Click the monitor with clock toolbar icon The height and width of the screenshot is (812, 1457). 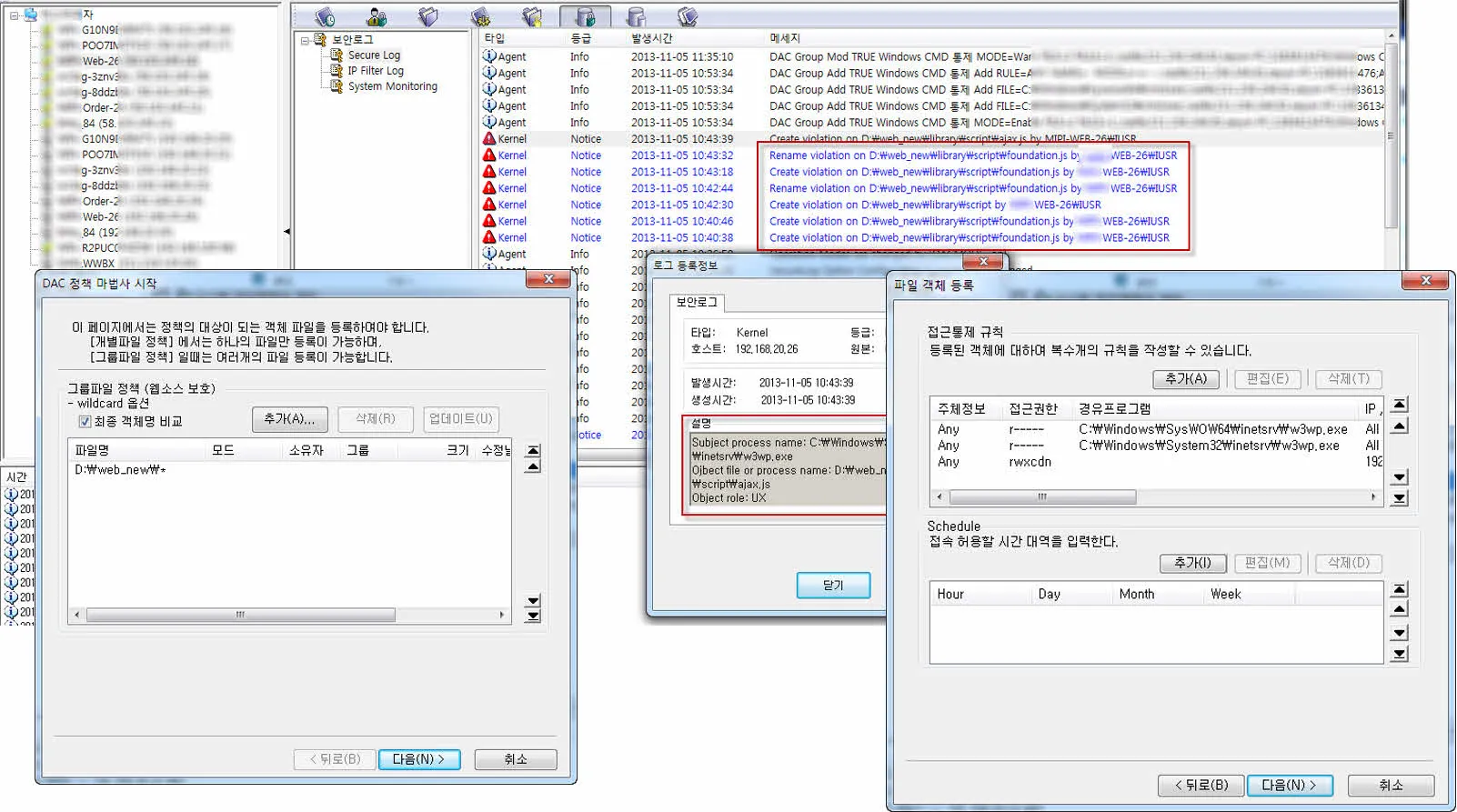click(325, 16)
